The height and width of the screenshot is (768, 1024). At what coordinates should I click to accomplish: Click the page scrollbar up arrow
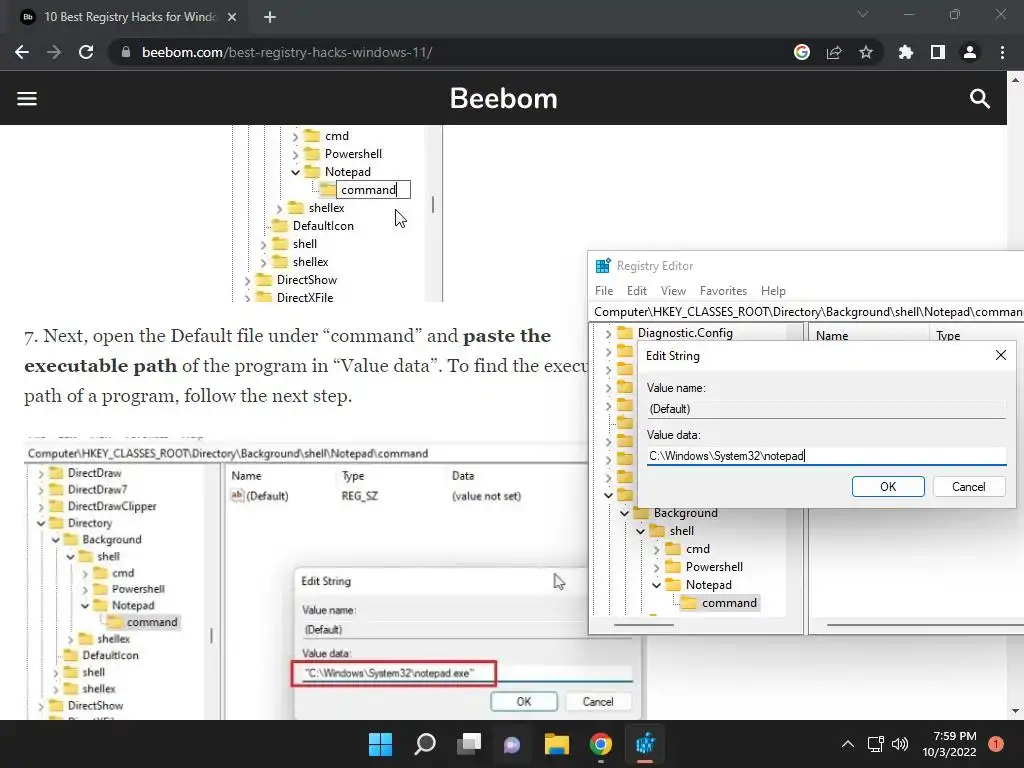(1015, 80)
